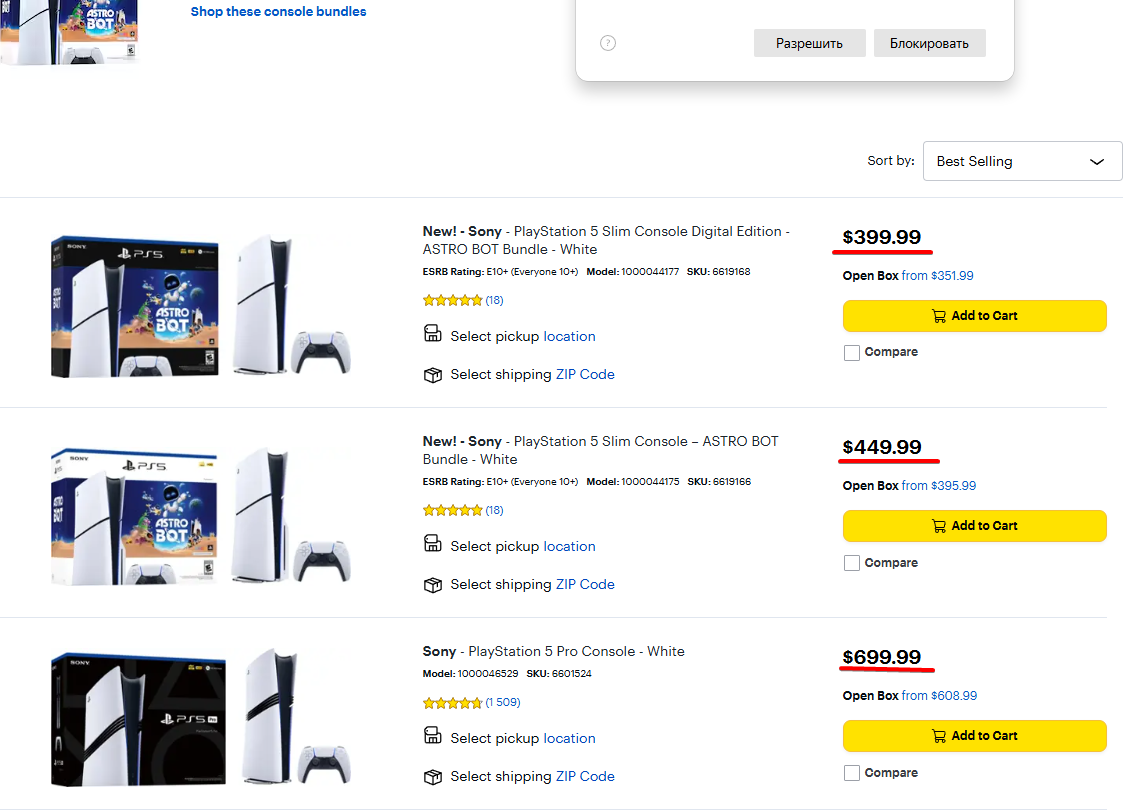Tick Compare box for $449.99 ASTRO BOT Bundle
Image resolution: width=1144 pixels, height=812 pixels.
pyautogui.click(x=852, y=563)
